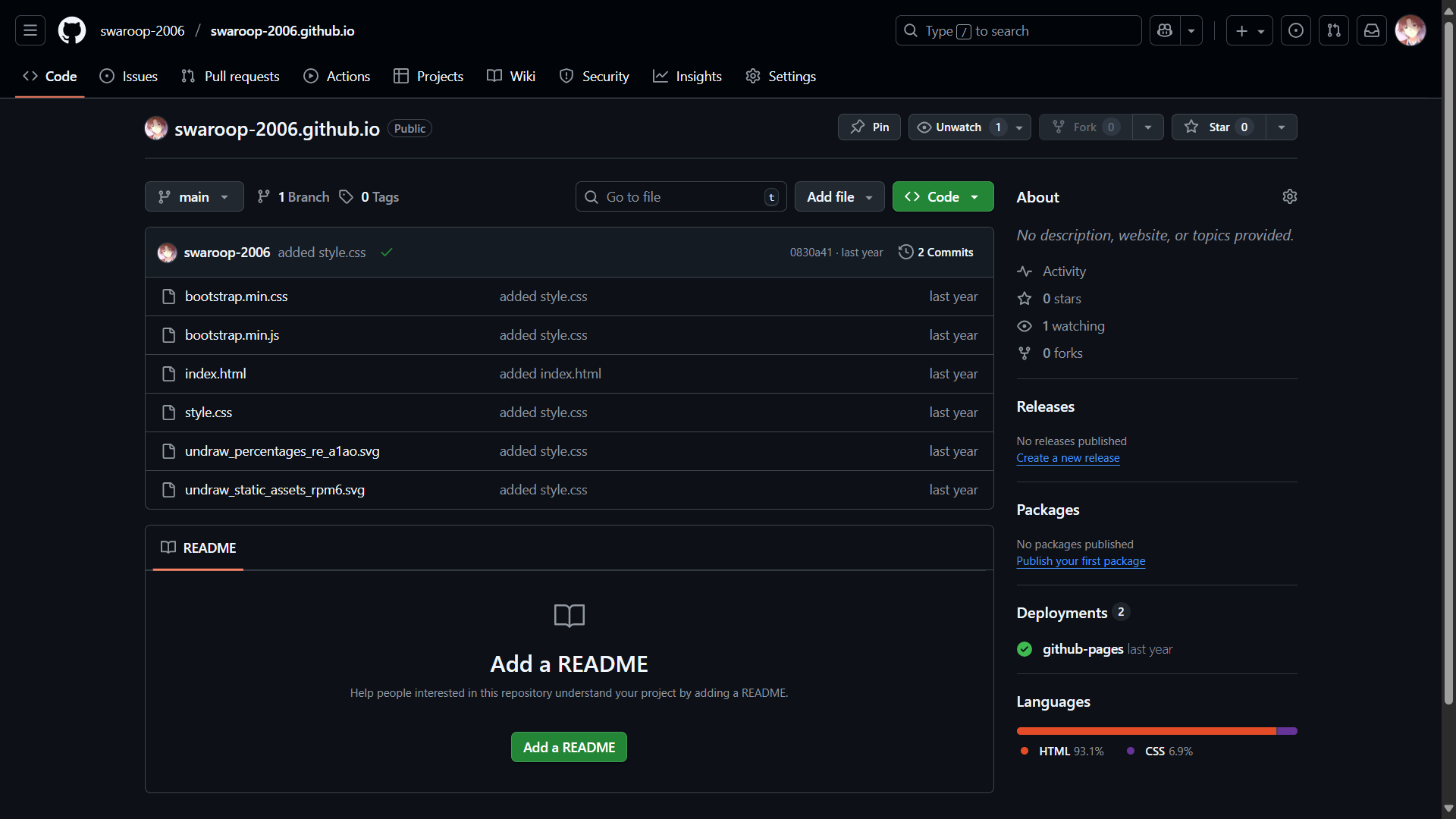1456x819 pixels.
Task: Click Create a new release link
Action: click(1068, 458)
